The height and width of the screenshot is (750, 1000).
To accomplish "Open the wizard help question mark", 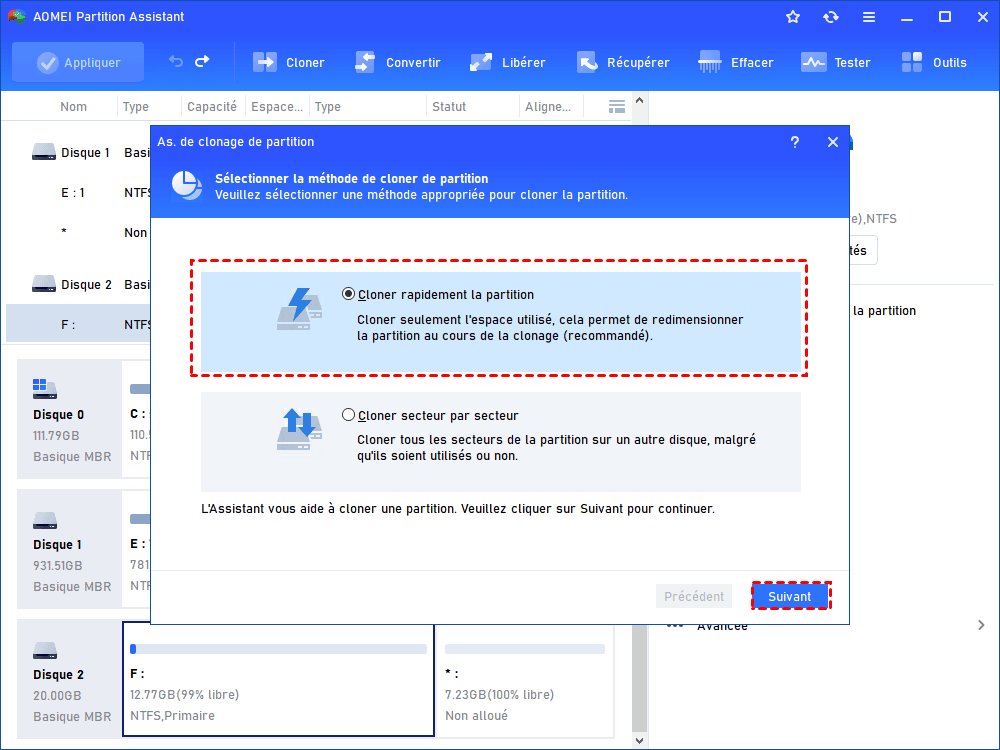I will tap(795, 142).
